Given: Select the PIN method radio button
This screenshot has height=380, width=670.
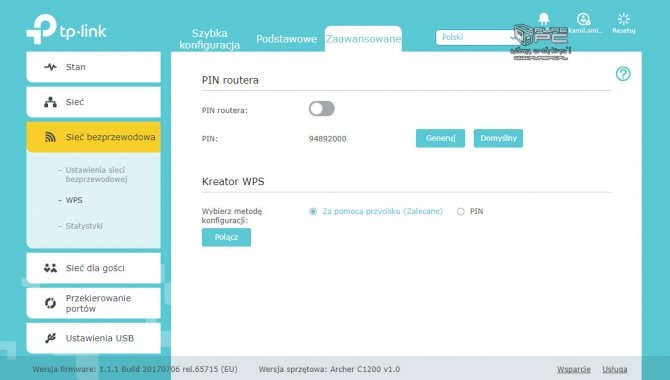Looking at the screenshot, I should 461,212.
